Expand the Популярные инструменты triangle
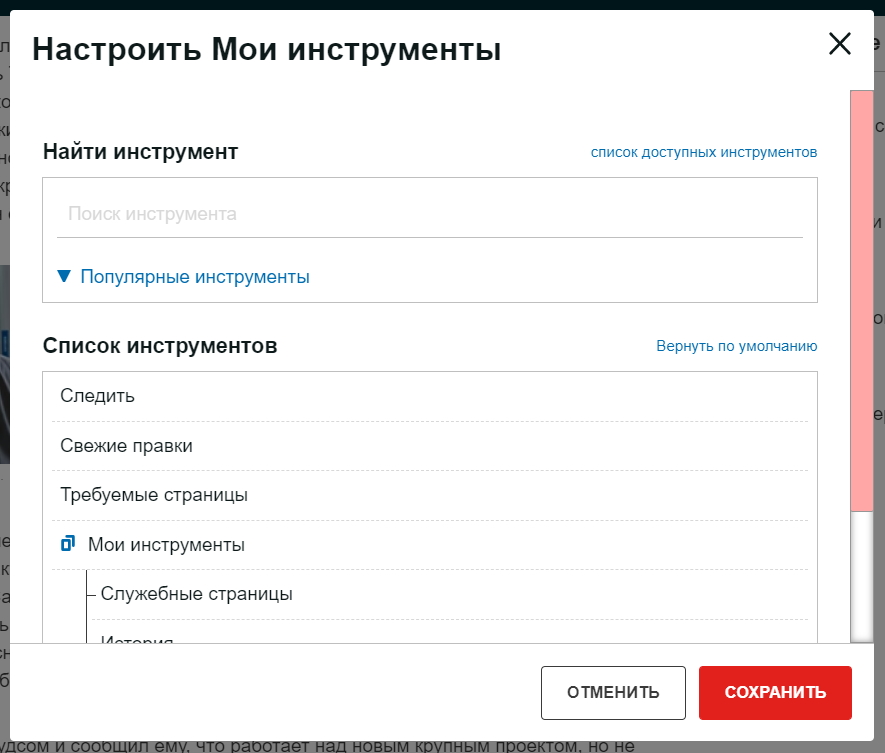 pos(64,276)
